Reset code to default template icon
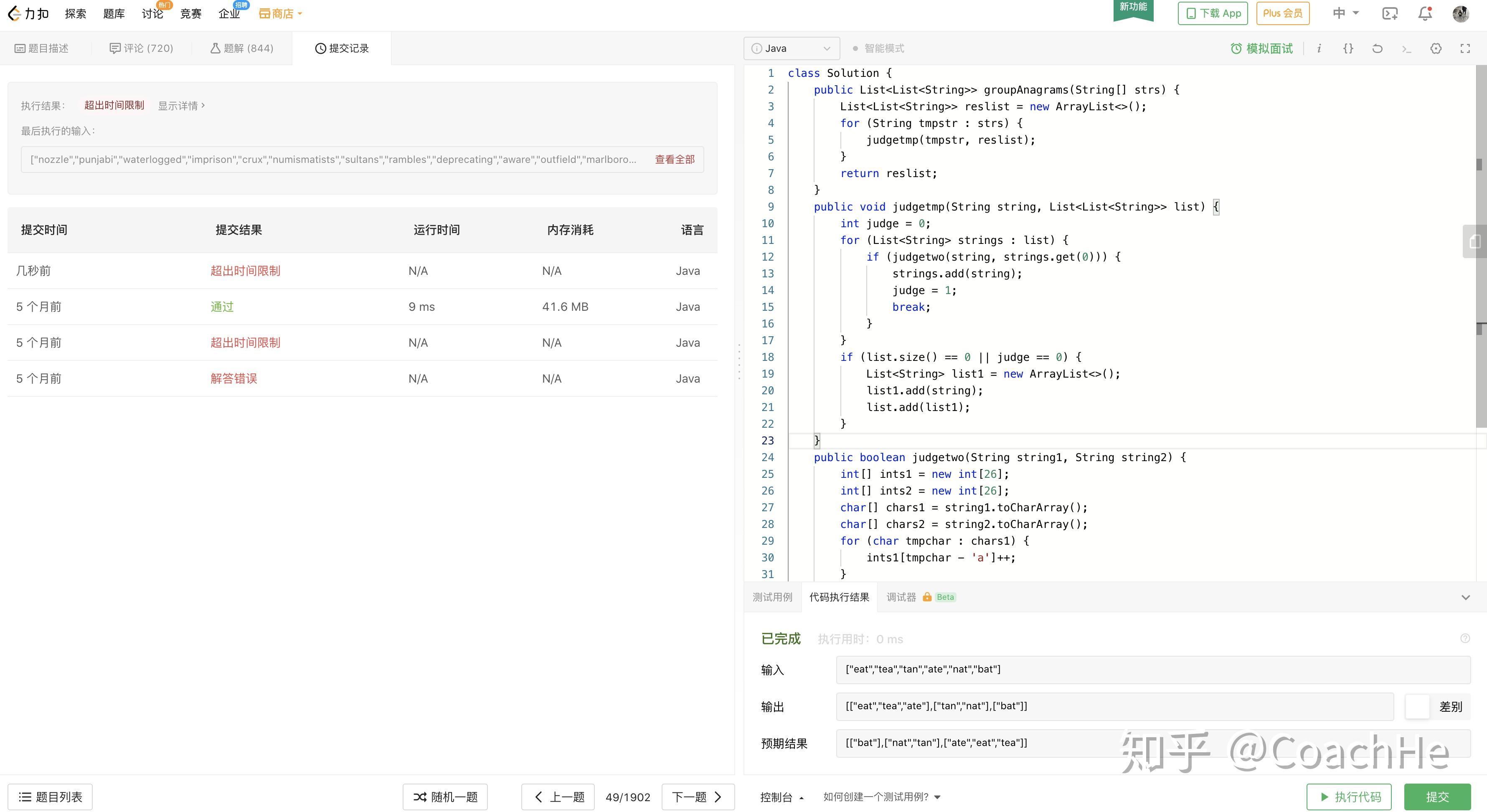The height and width of the screenshot is (812, 1487). point(1377,48)
